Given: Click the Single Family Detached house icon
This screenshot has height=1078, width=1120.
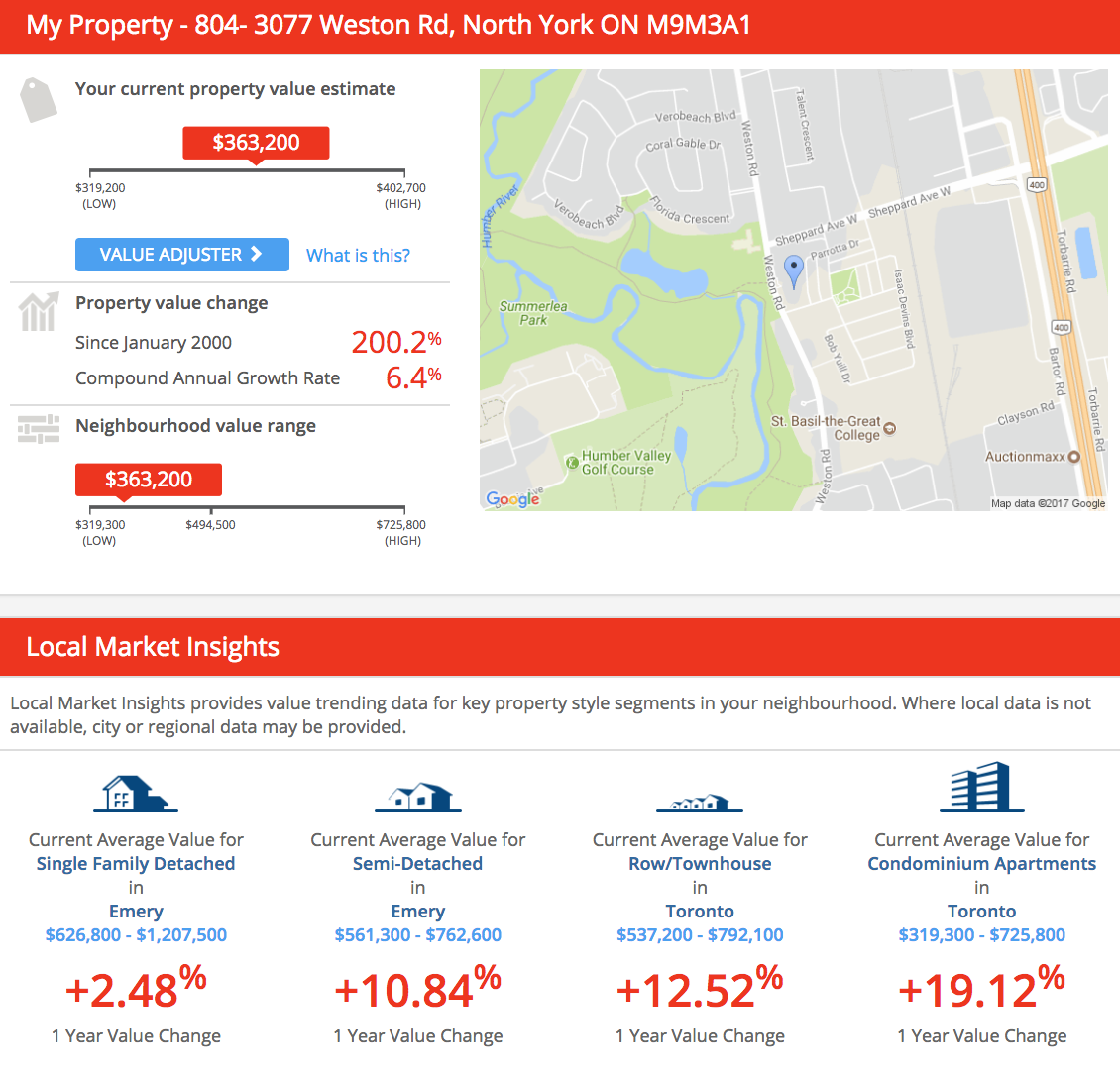Looking at the screenshot, I should point(136,793).
